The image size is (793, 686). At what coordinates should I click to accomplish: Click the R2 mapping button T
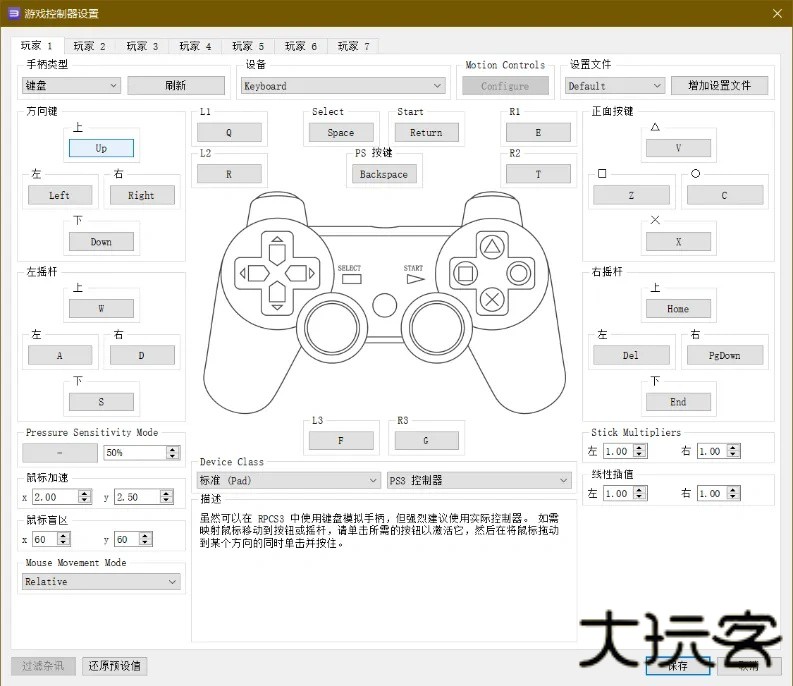coord(538,174)
